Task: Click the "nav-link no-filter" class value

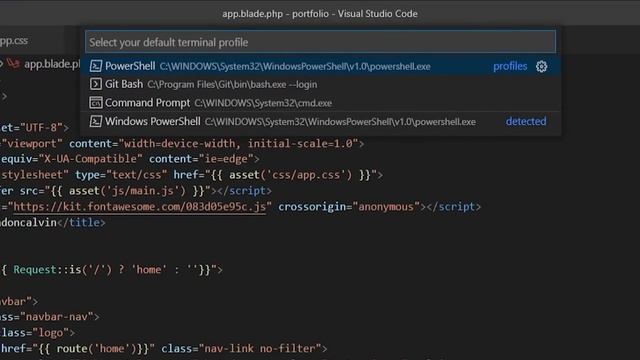Action: pos(260,349)
